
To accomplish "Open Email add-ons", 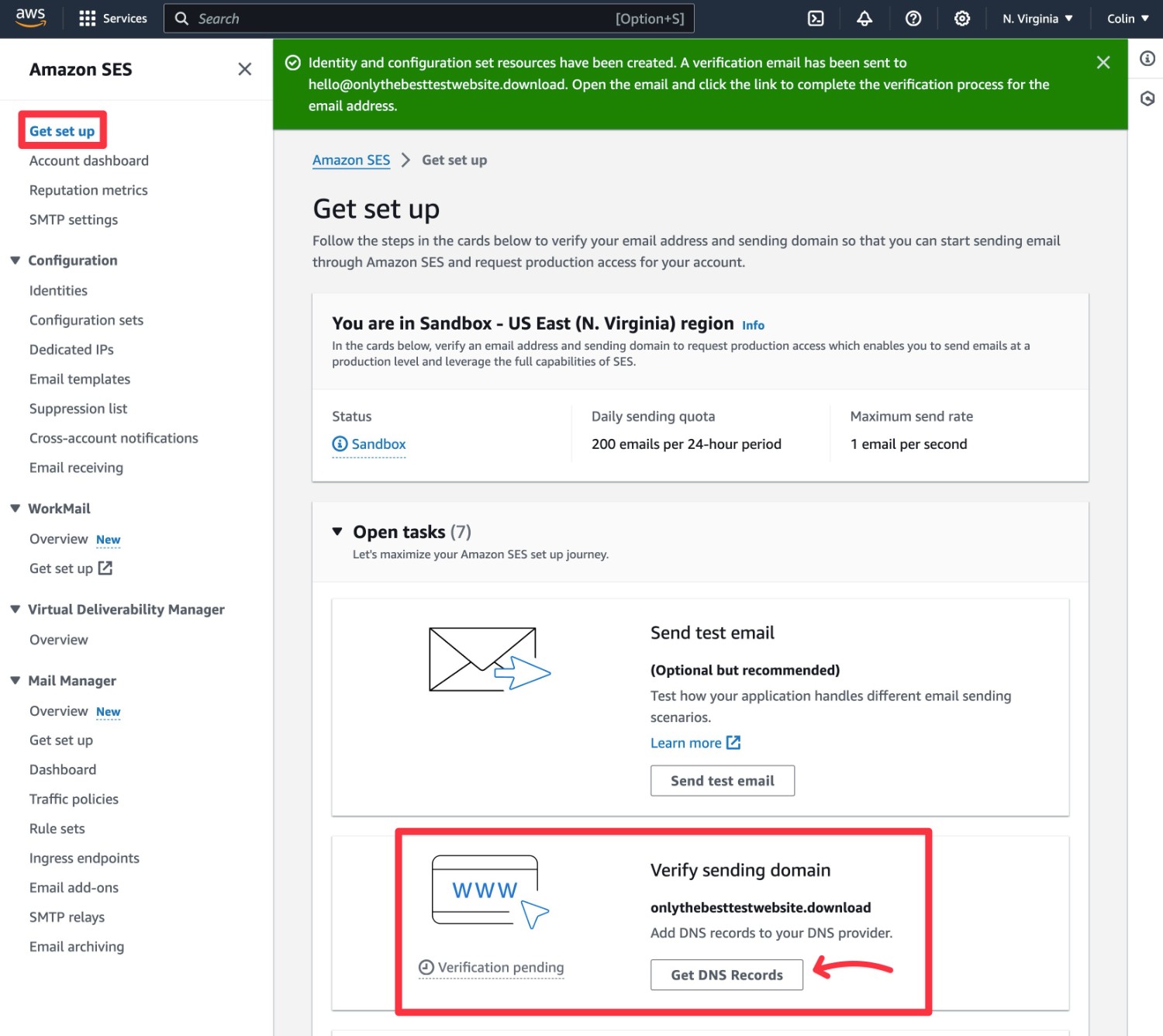I will pyautogui.click(x=74, y=887).
